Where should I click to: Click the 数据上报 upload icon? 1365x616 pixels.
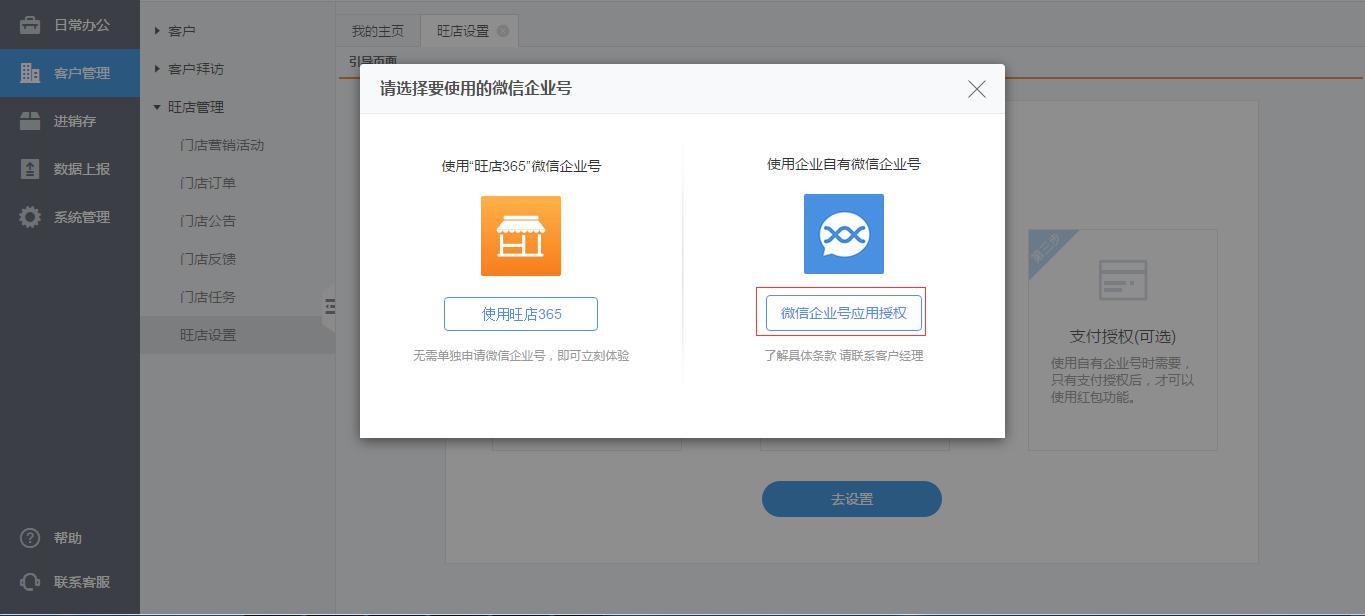pyautogui.click(x=30, y=169)
